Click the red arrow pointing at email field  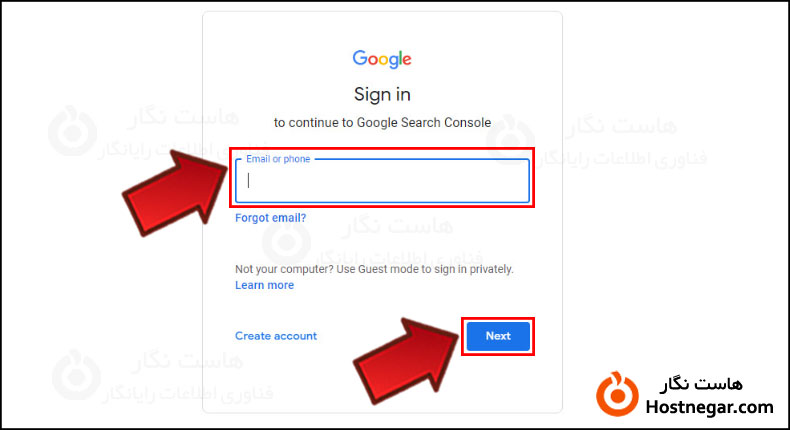point(174,194)
